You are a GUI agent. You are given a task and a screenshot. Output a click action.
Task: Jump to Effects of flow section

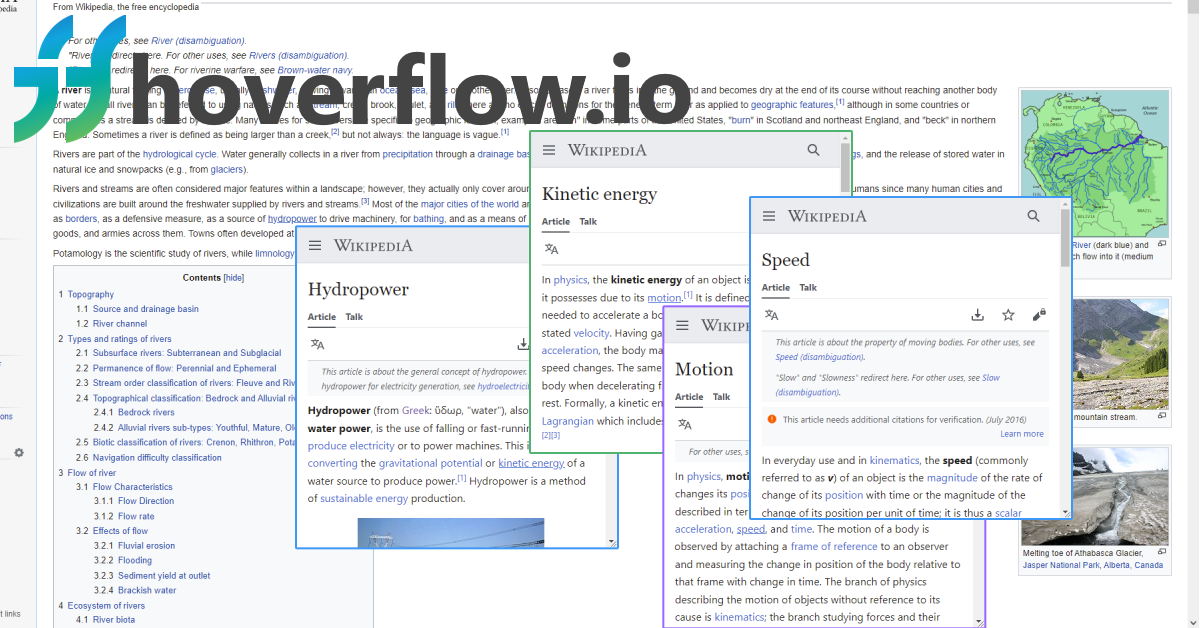click(x=120, y=531)
